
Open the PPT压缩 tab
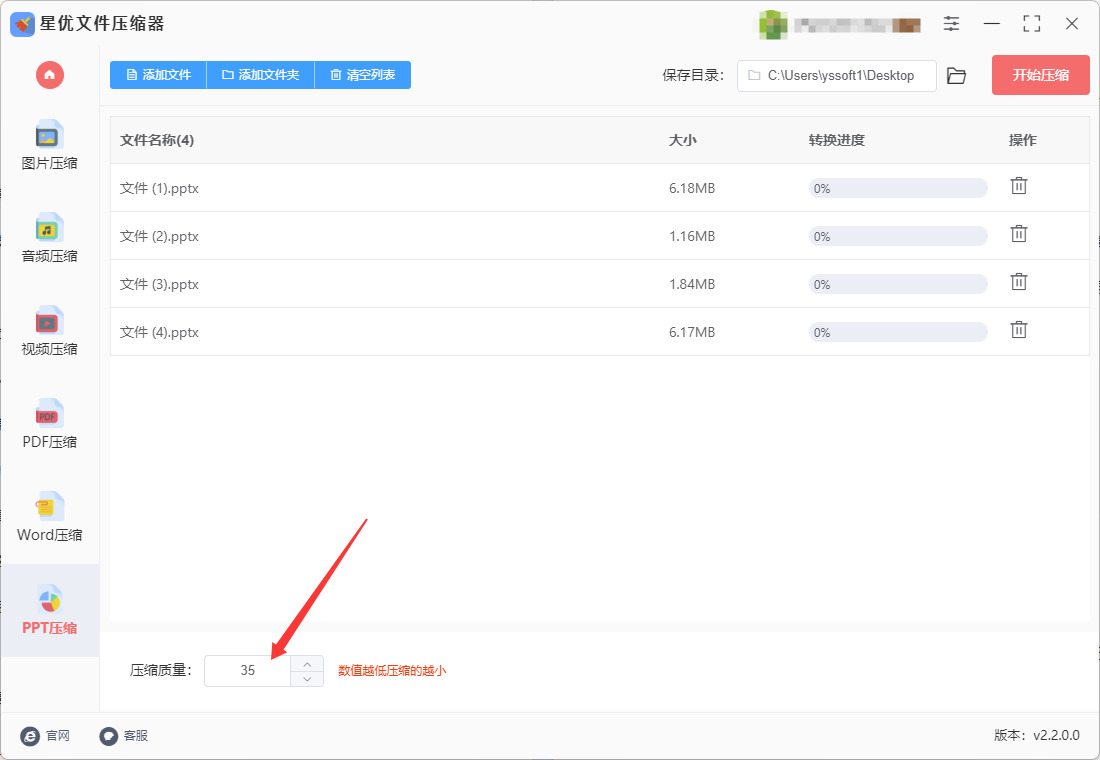coord(50,610)
